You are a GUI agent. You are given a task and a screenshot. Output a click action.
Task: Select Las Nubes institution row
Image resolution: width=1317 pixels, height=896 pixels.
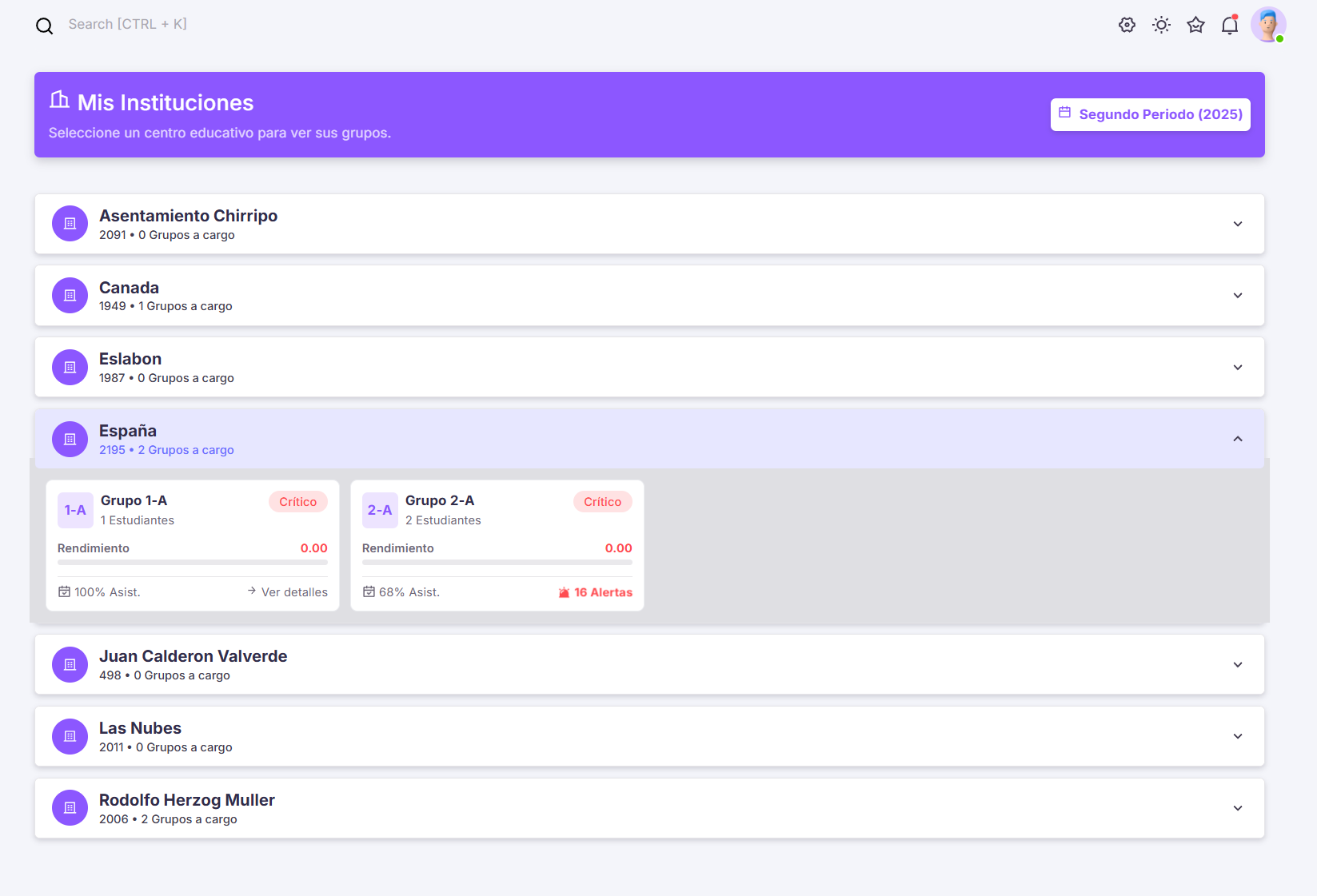point(649,736)
